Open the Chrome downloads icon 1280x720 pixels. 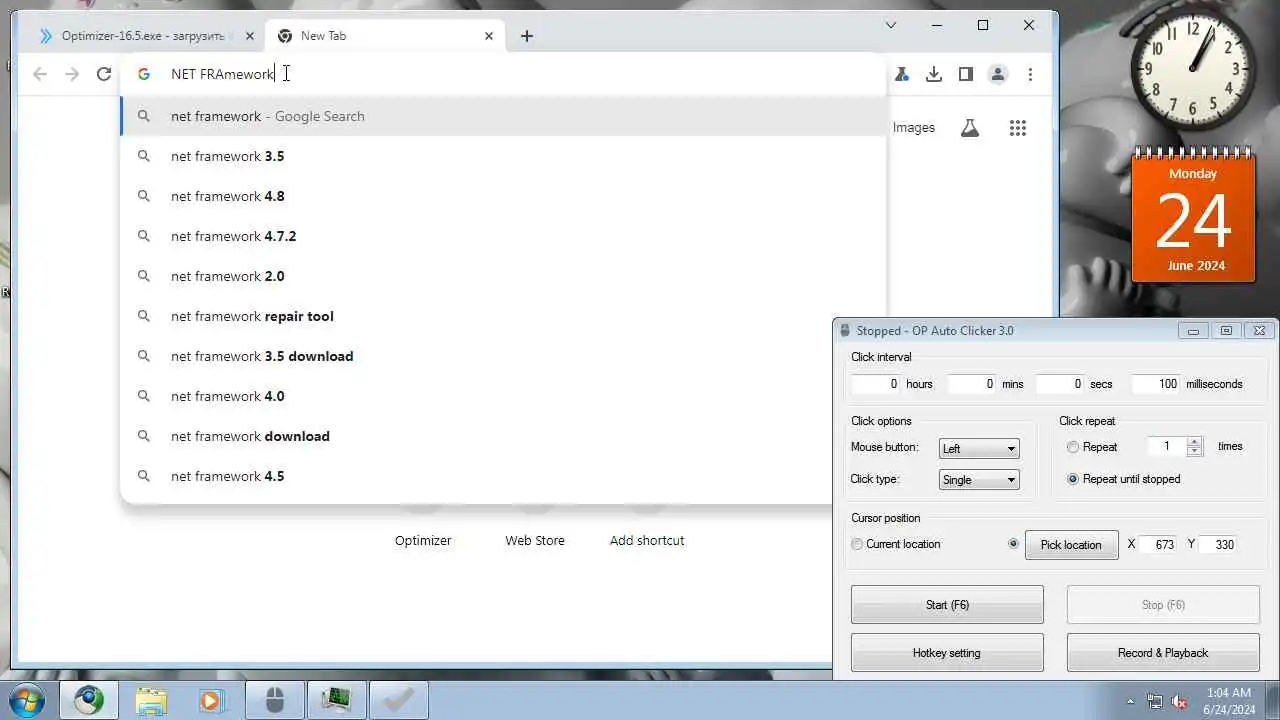(x=934, y=74)
